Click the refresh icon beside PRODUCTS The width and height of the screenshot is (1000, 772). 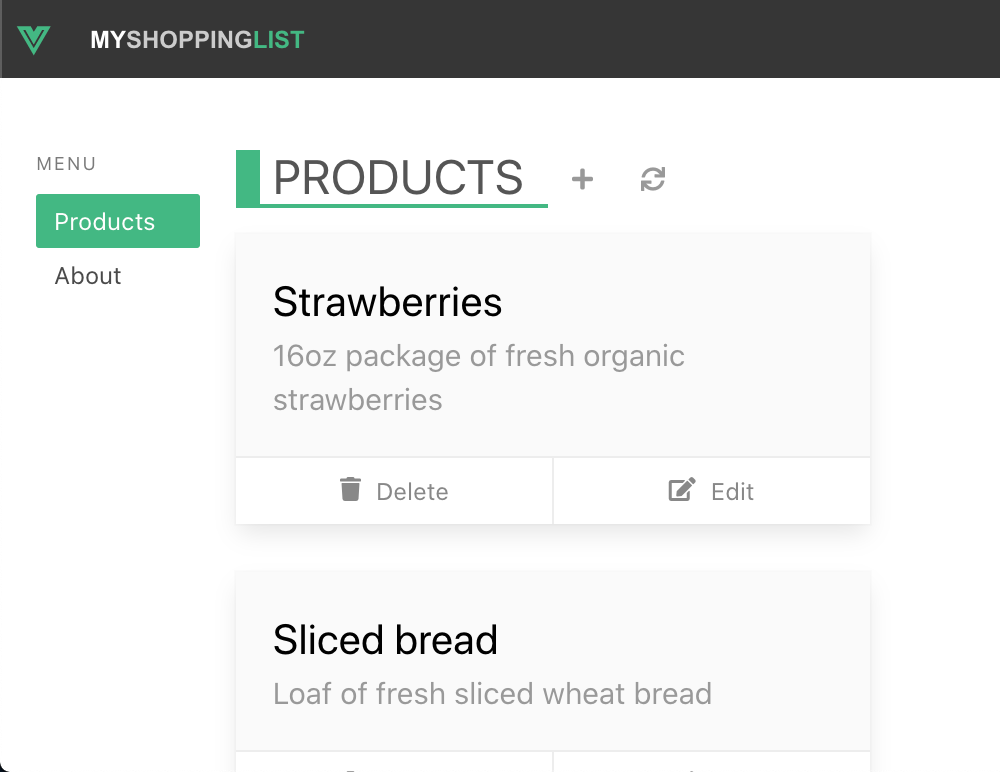[x=652, y=179]
